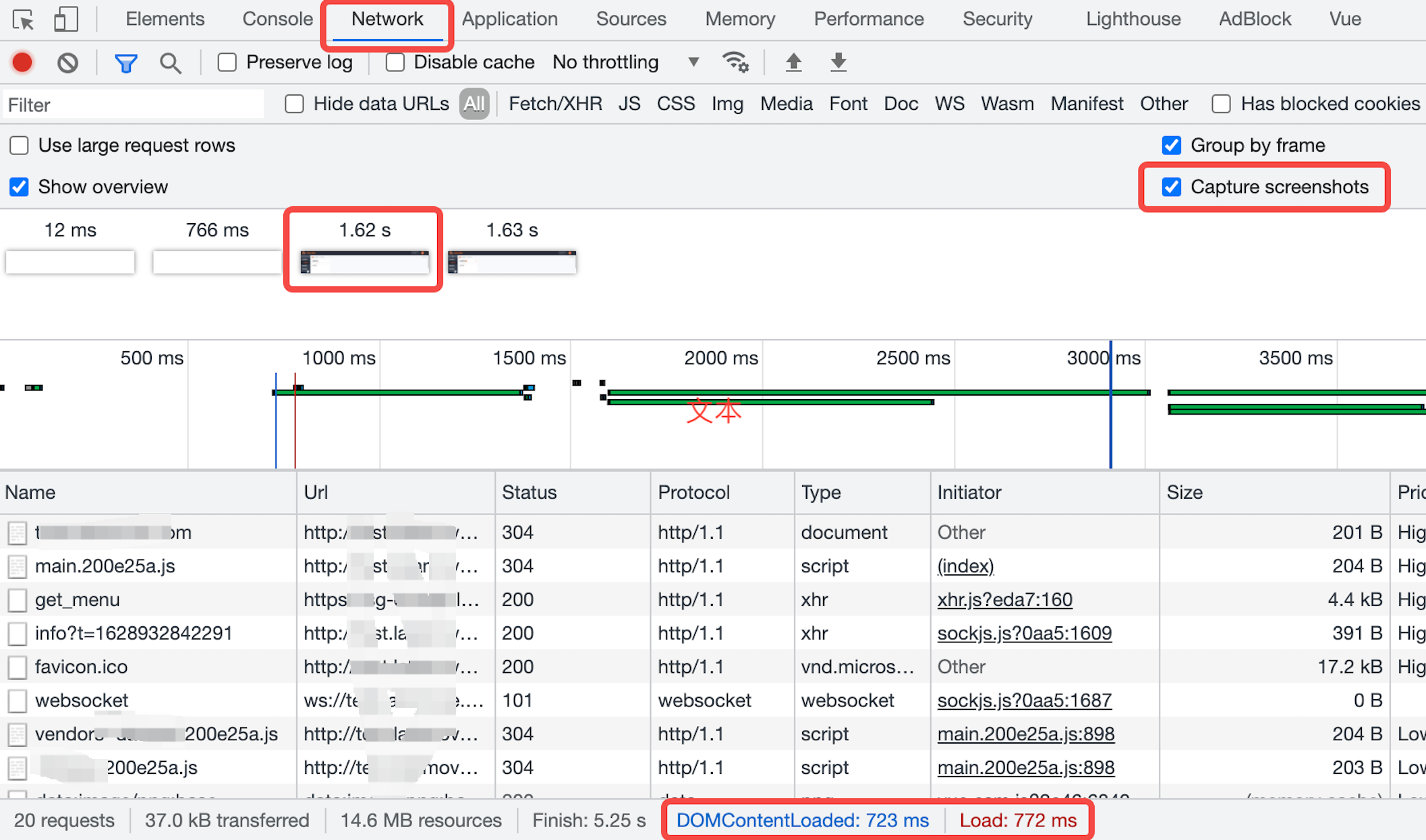This screenshot has height=840, width=1426.
Task: Open network conditions Wi-Fi gear icon
Action: pyautogui.click(x=735, y=63)
